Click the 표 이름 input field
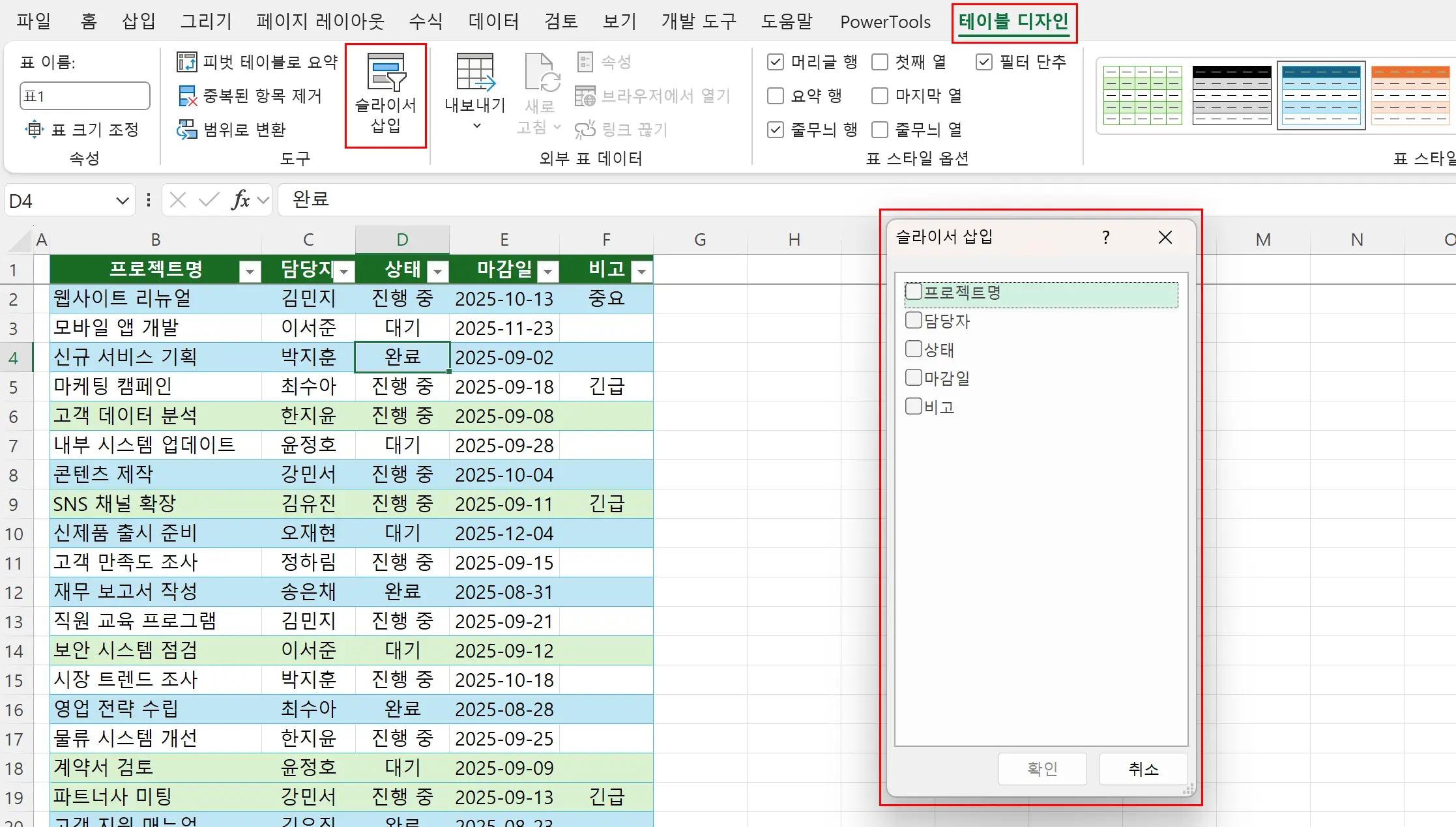This screenshot has width=1456, height=827. point(85,96)
